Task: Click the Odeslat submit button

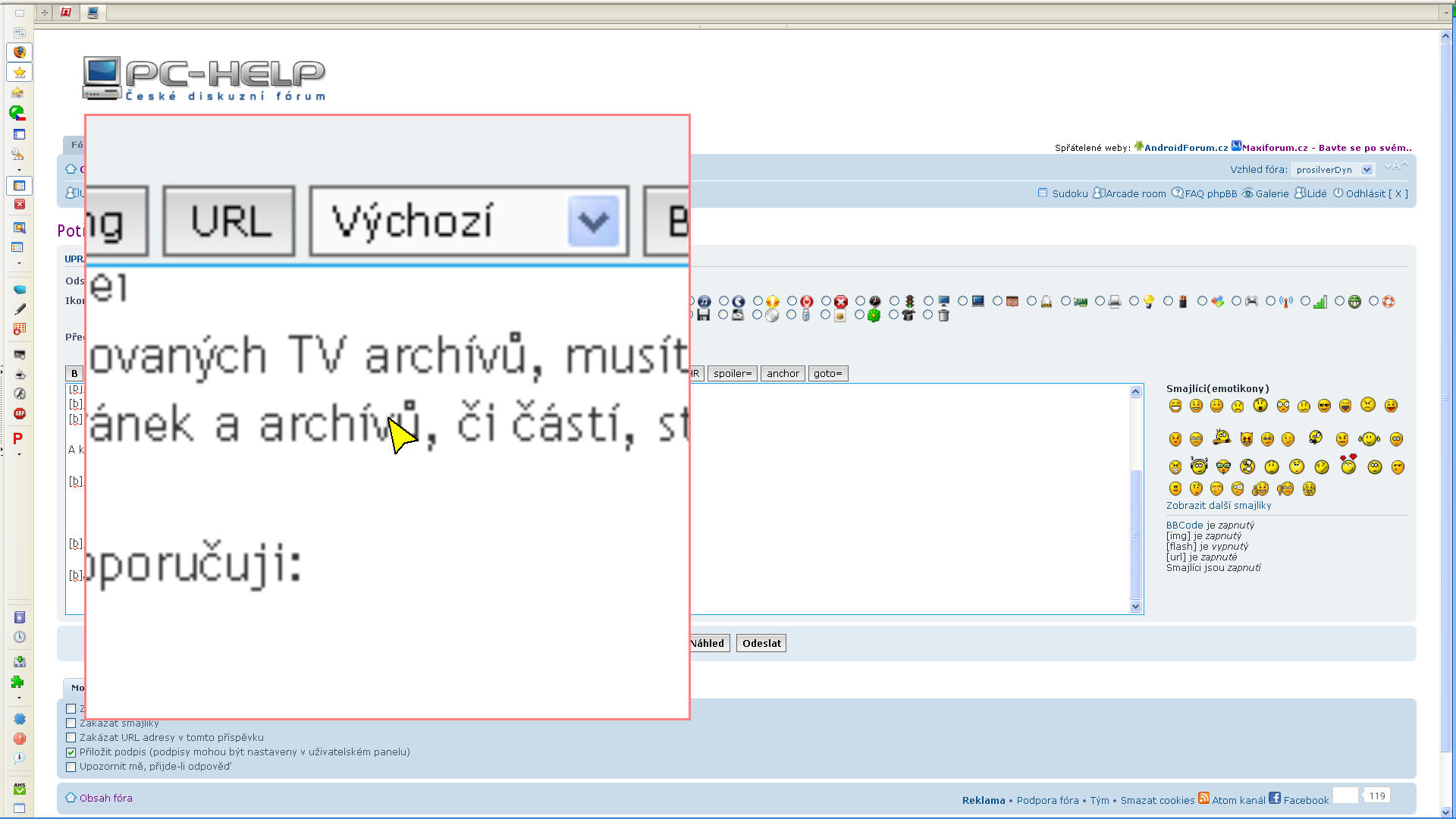Action: [x=761, y=643]
